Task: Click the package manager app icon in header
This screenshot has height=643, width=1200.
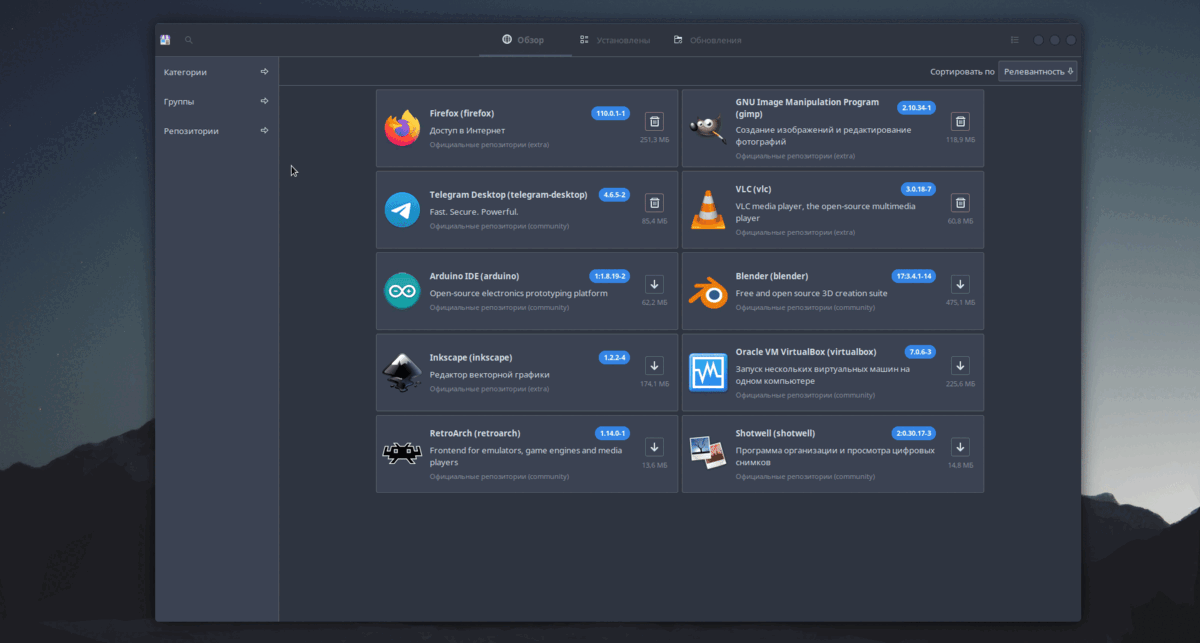Action: (x=165, y=40)
